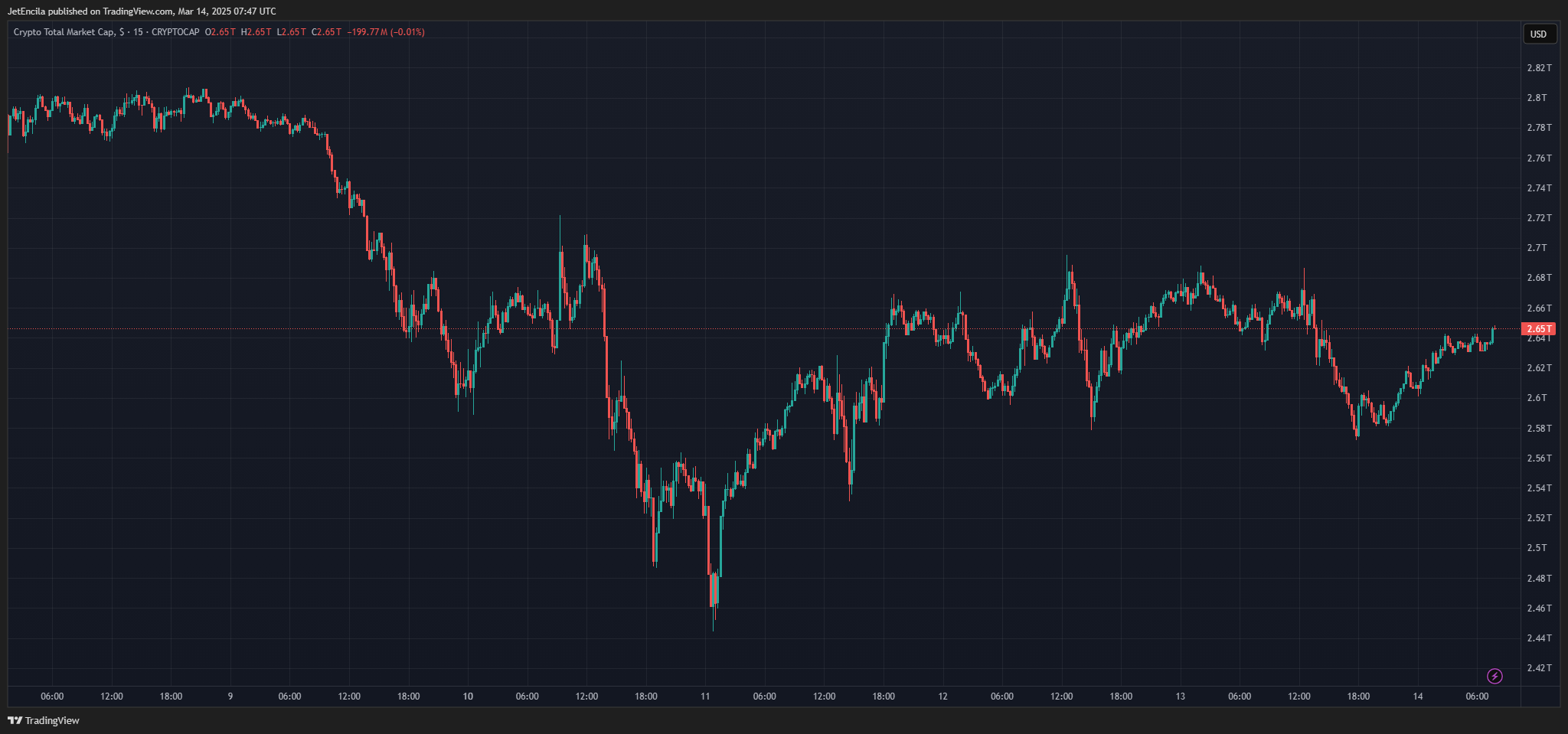Screen dimensions: 1568x734
Task: Click the 2.52T price axis label
Action: (1539, 518)
